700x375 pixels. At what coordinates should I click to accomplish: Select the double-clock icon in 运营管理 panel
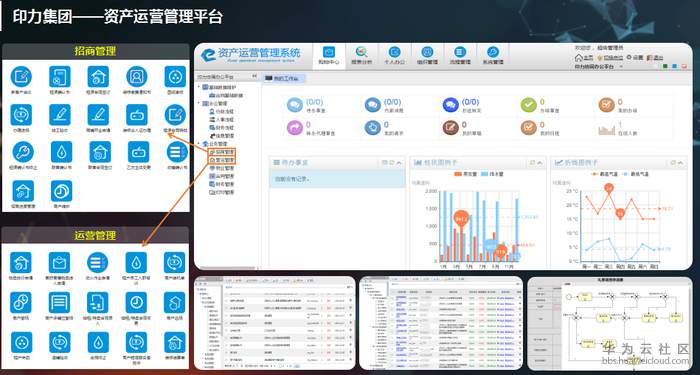point(21,303)
